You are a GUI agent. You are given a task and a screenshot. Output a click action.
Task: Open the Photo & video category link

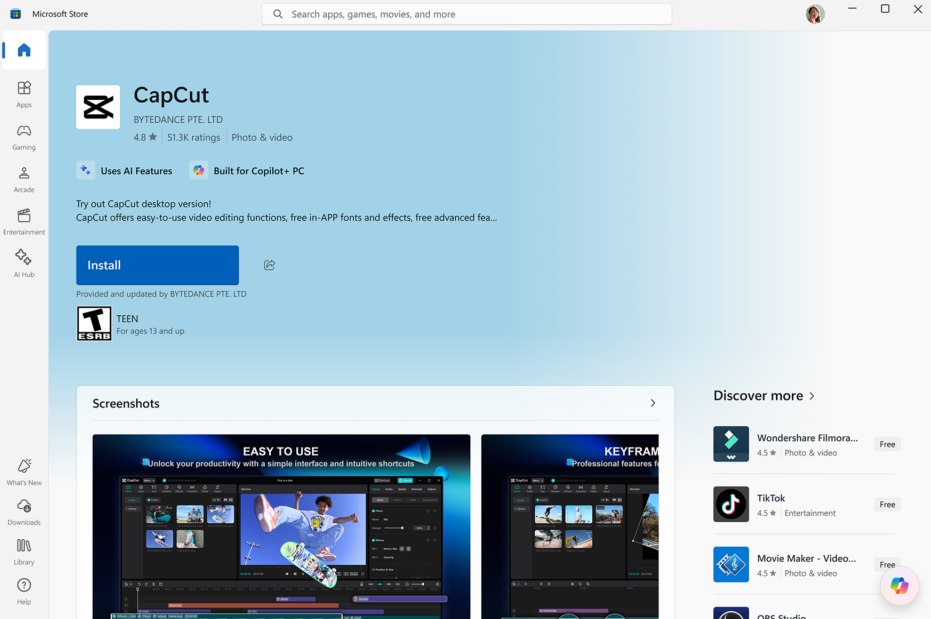pos(262,137)
